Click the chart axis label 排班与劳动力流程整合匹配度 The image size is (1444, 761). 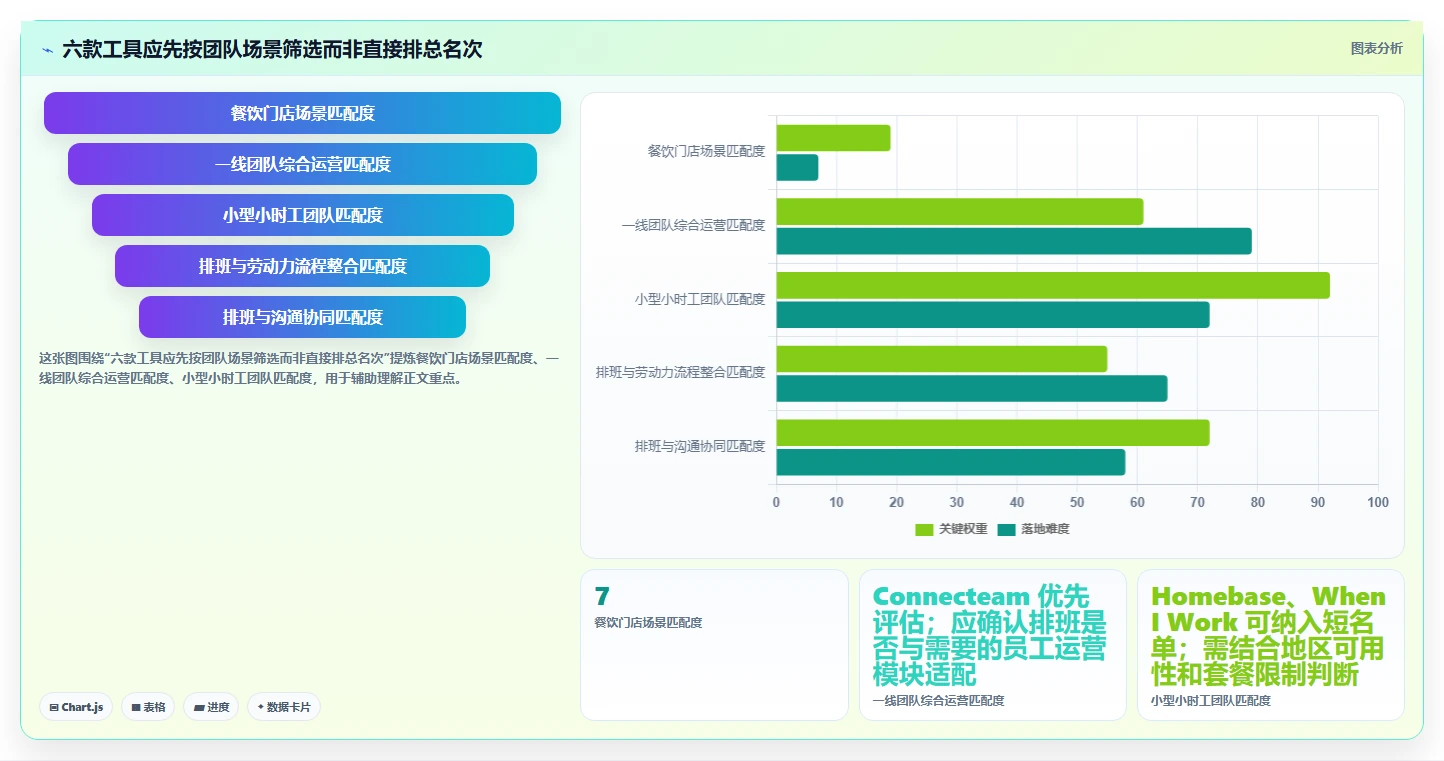coord(680,373)
